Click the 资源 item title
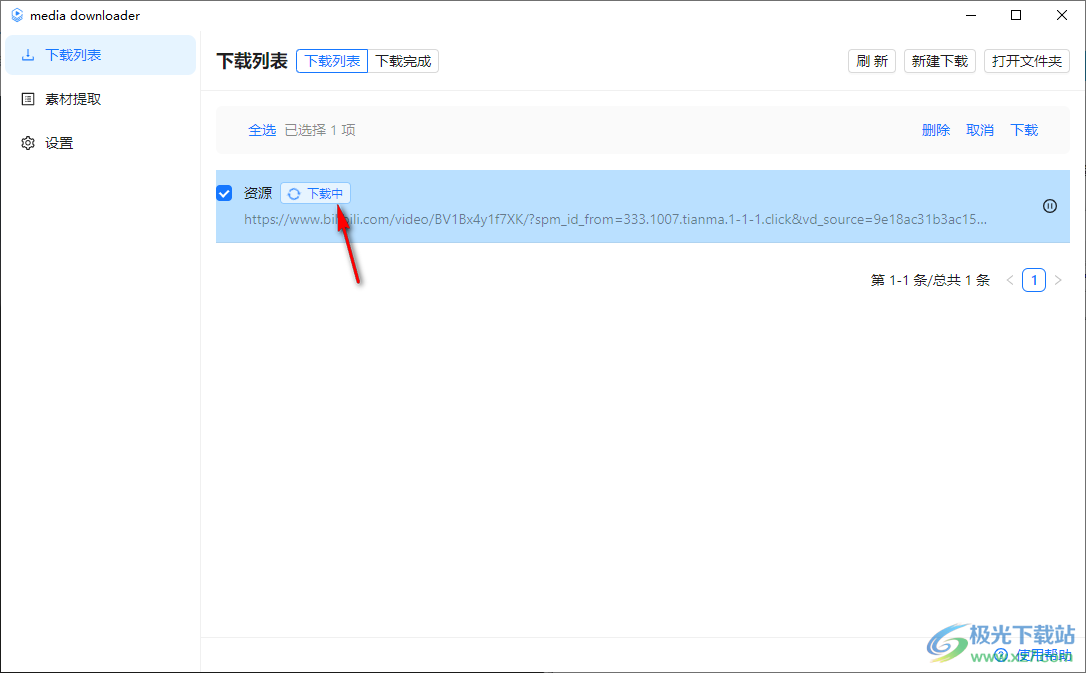 (x=258, y=193)
